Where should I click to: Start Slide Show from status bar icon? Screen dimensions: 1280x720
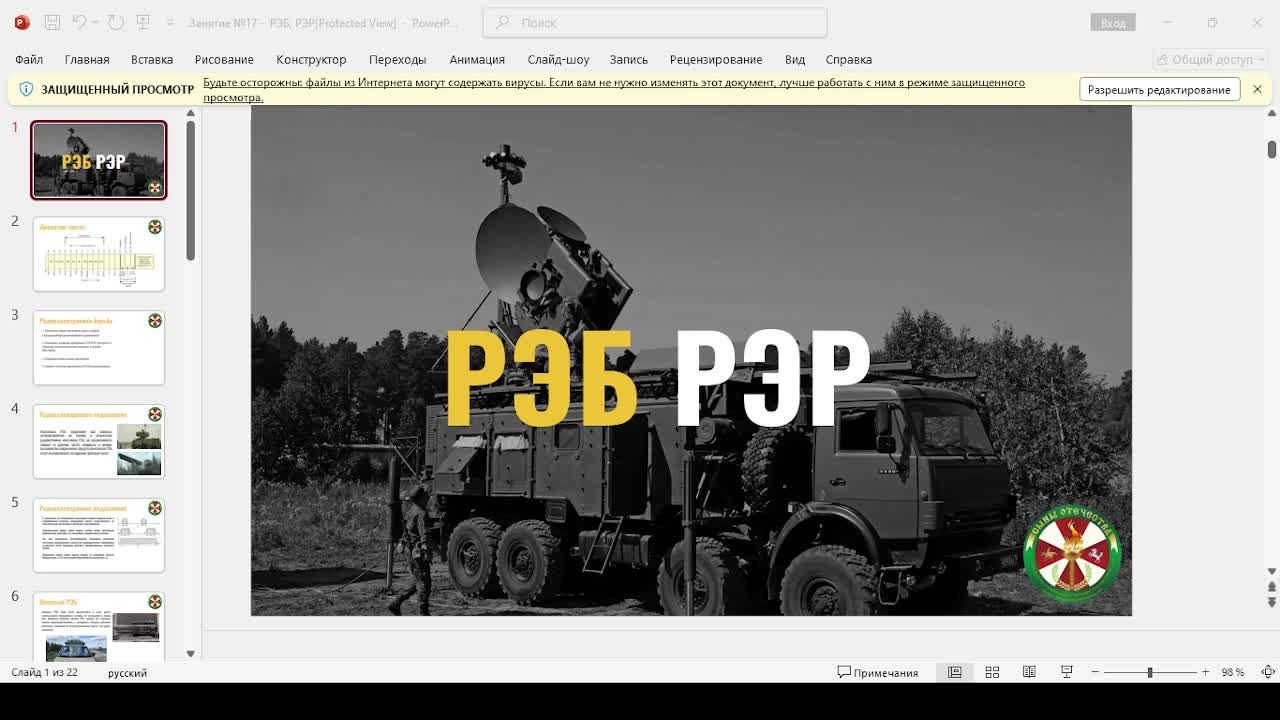click(x=1066, y=672)
